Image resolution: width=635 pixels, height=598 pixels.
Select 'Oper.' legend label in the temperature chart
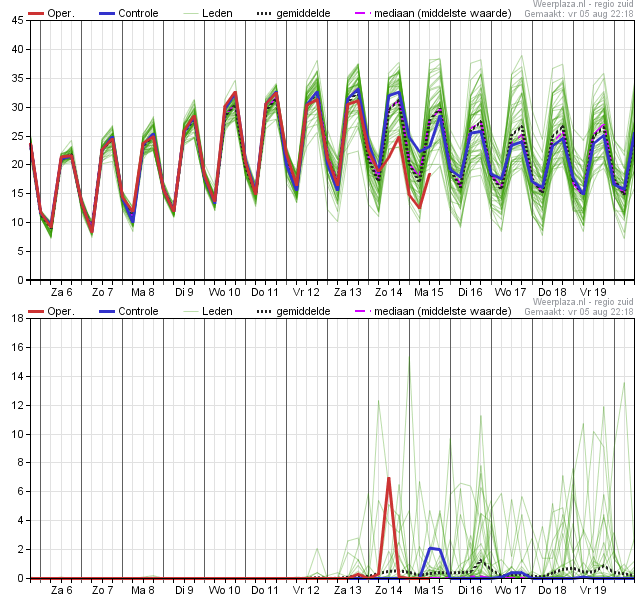coord(61,13)
